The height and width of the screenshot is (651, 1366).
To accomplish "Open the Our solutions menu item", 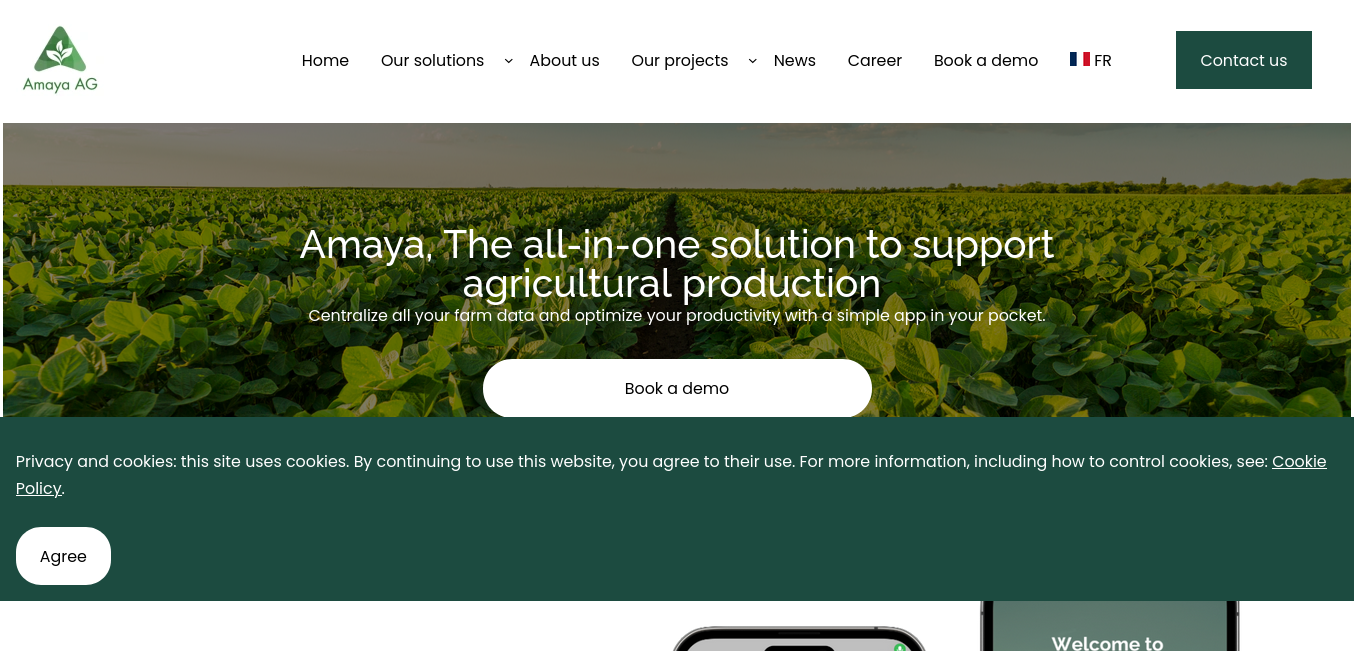I will 432,60.
